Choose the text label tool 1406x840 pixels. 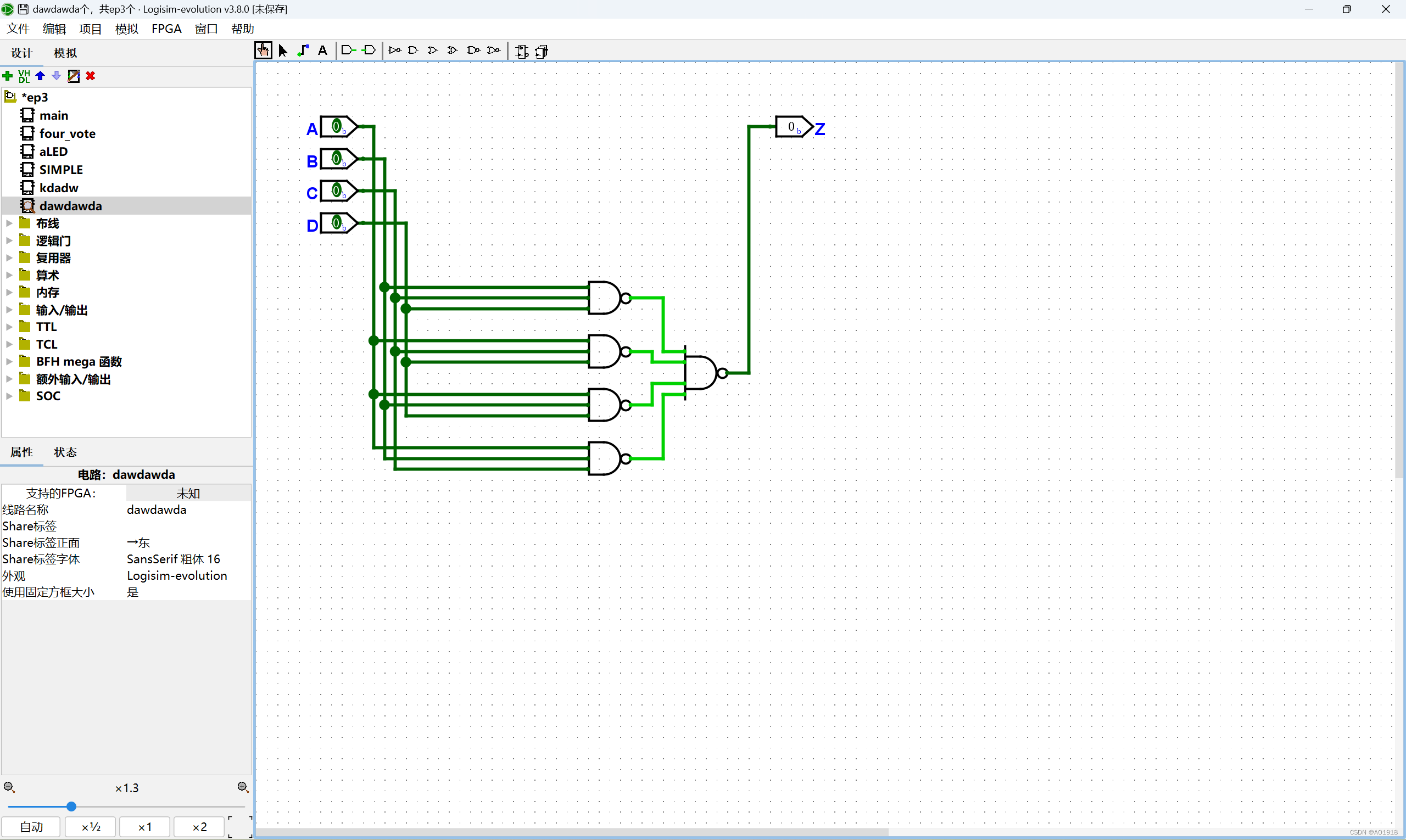coord(323,51)
